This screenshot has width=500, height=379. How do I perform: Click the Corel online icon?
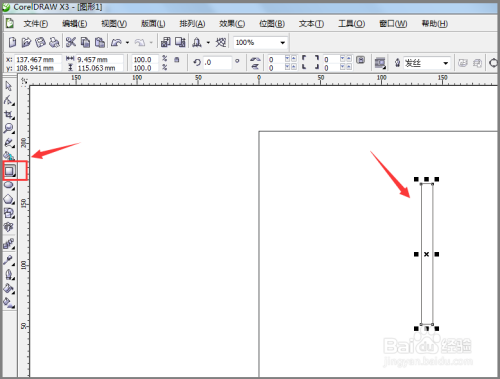coord(221,42)
